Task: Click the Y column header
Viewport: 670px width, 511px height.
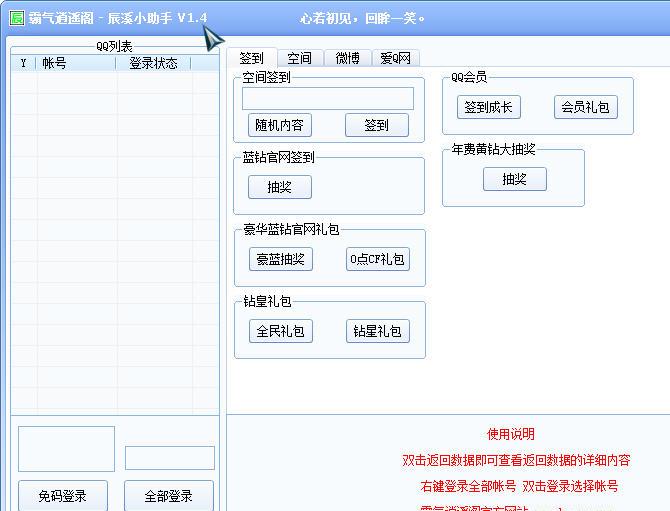Action: tap(24, 63)
